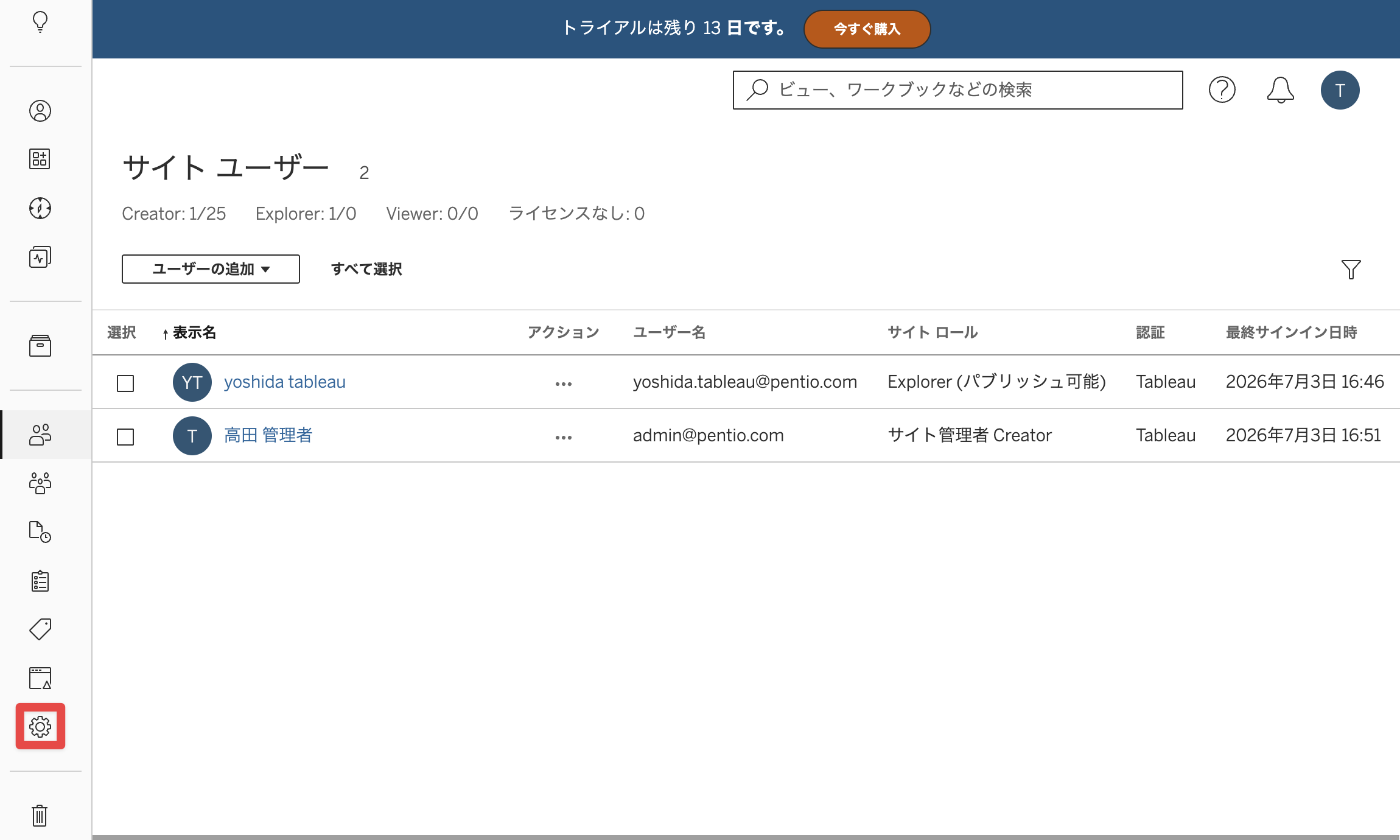Expand the ユーザーの追加 dropdown button
This screenshot has height=840, width=1400.
(x=211, y=269)
